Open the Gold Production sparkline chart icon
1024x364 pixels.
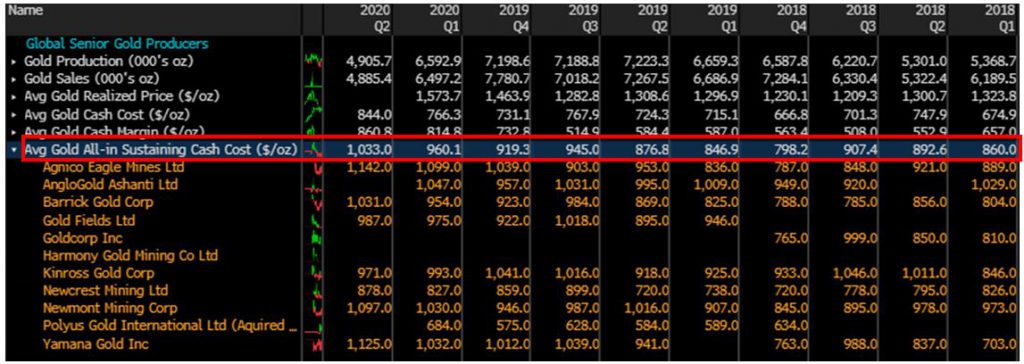313,61
